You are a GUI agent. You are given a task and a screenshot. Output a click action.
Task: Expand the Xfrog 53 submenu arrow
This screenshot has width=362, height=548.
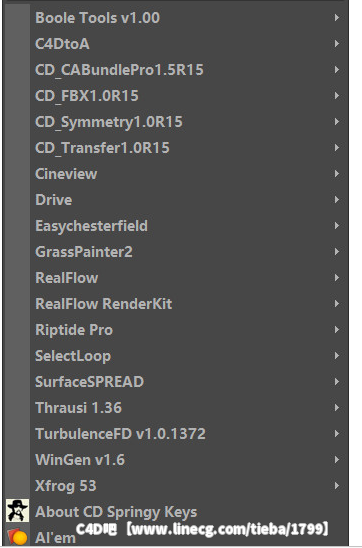tap(336, 485)
